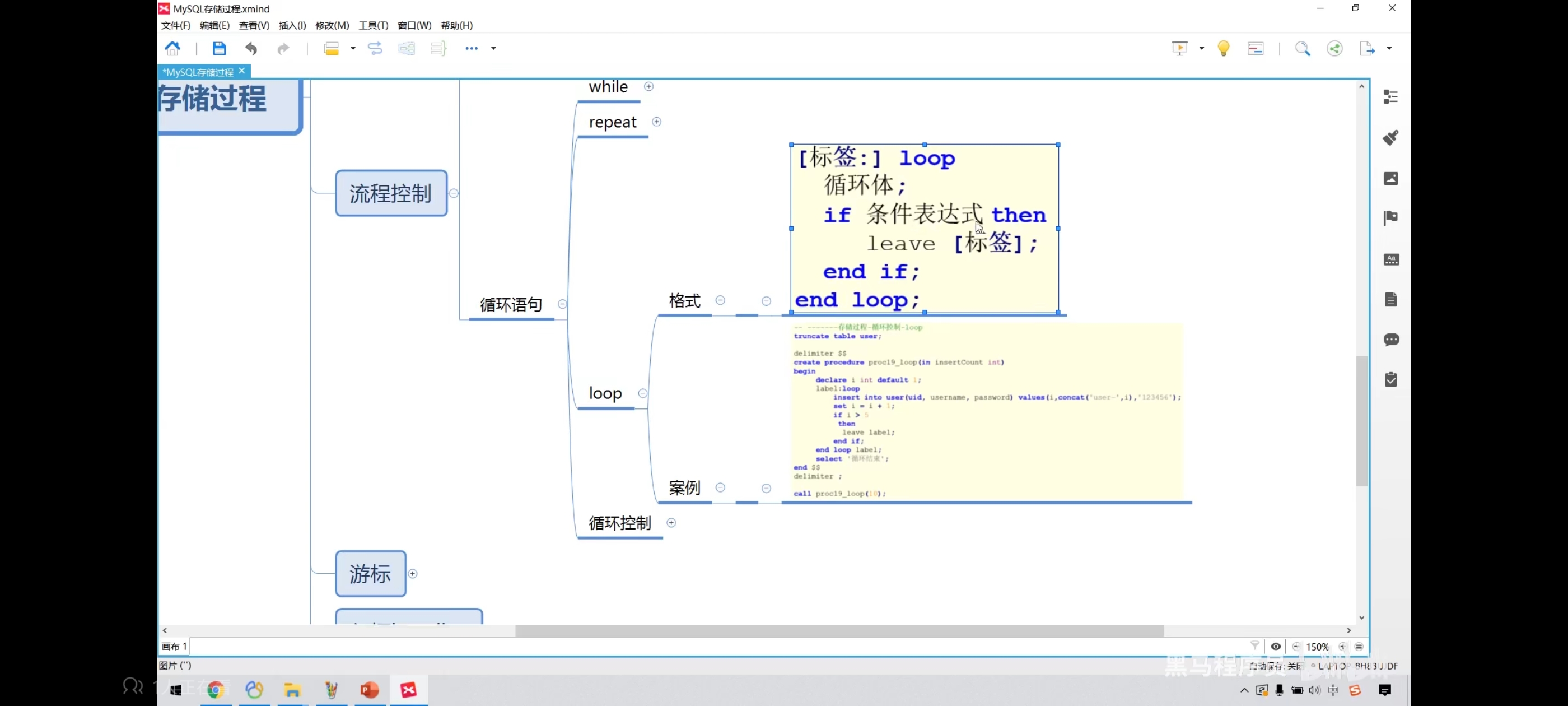The height and width of the screenshot is (706, 1568).
Task: Open the Format paintbrush panel icon
Action: coord(1390,138)
